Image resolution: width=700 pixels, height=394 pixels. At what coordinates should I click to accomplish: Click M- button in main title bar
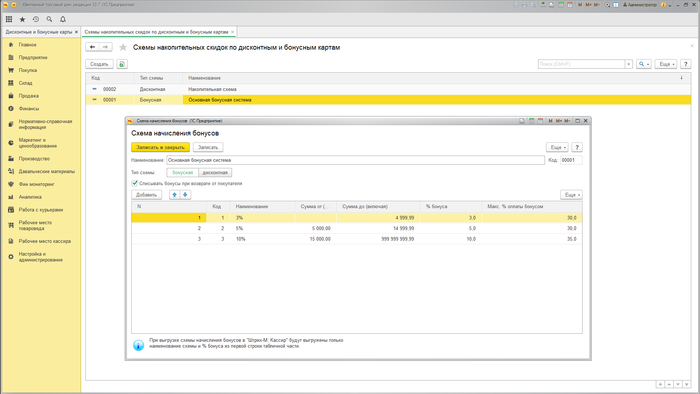tap(597, 5)
